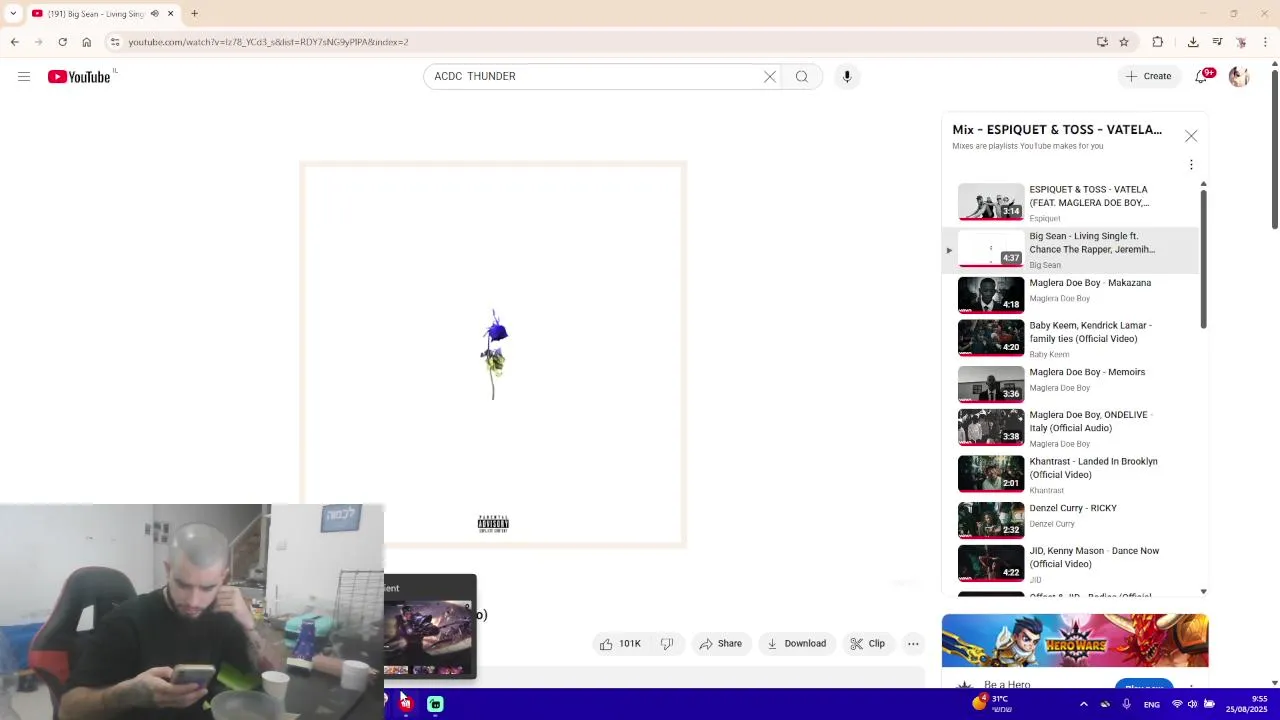Open browser menu with three dots
Image resolution: width=1280 pixels, height=720 pixels.
point(1266,42)
